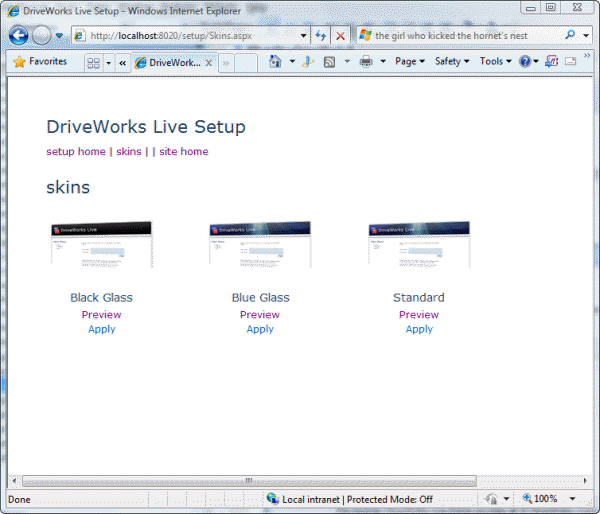
Task: Preview the Blue Glass skin
Action: tap(260, 315)
